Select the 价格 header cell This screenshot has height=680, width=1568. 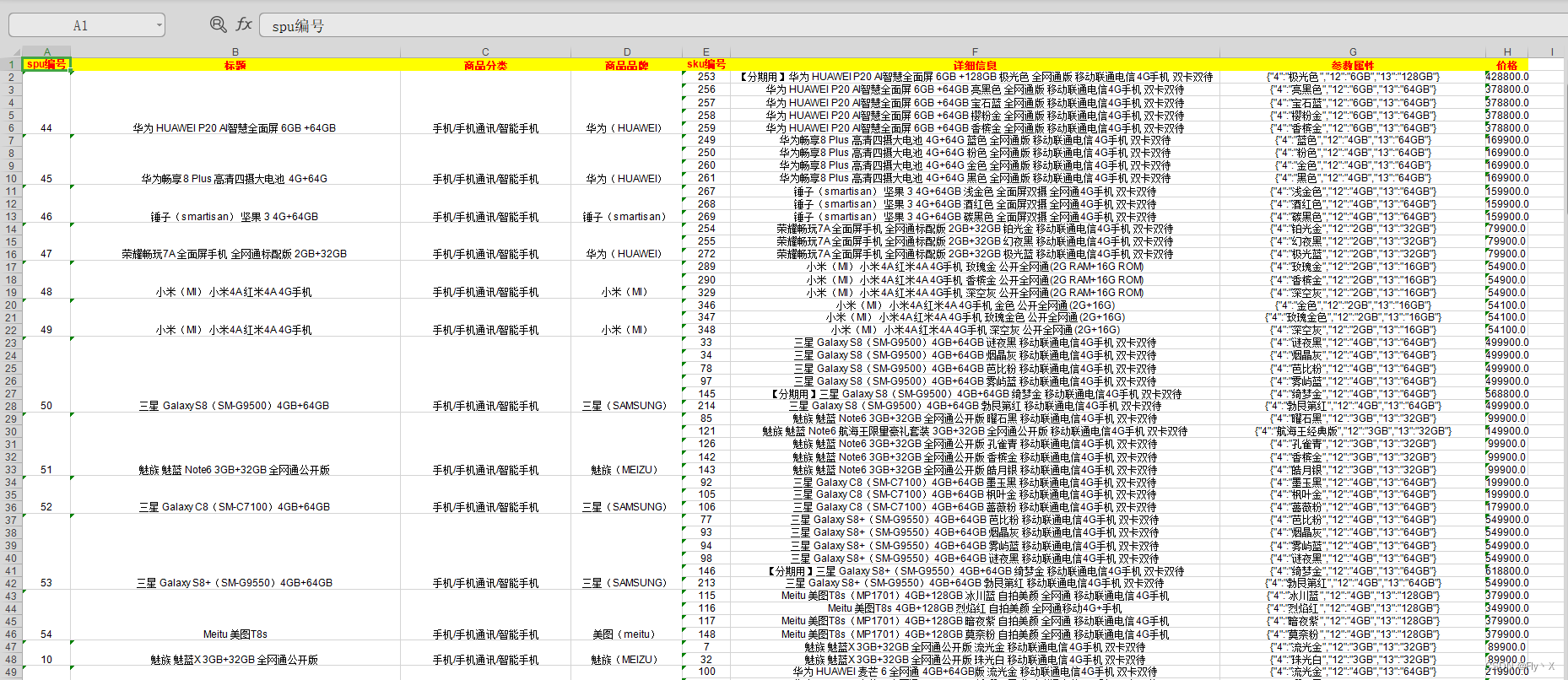(x=1507, y=65)
